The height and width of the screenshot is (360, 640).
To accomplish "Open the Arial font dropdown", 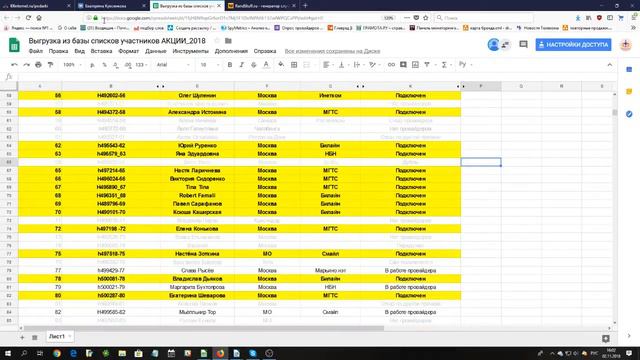I will coord(173,65).
